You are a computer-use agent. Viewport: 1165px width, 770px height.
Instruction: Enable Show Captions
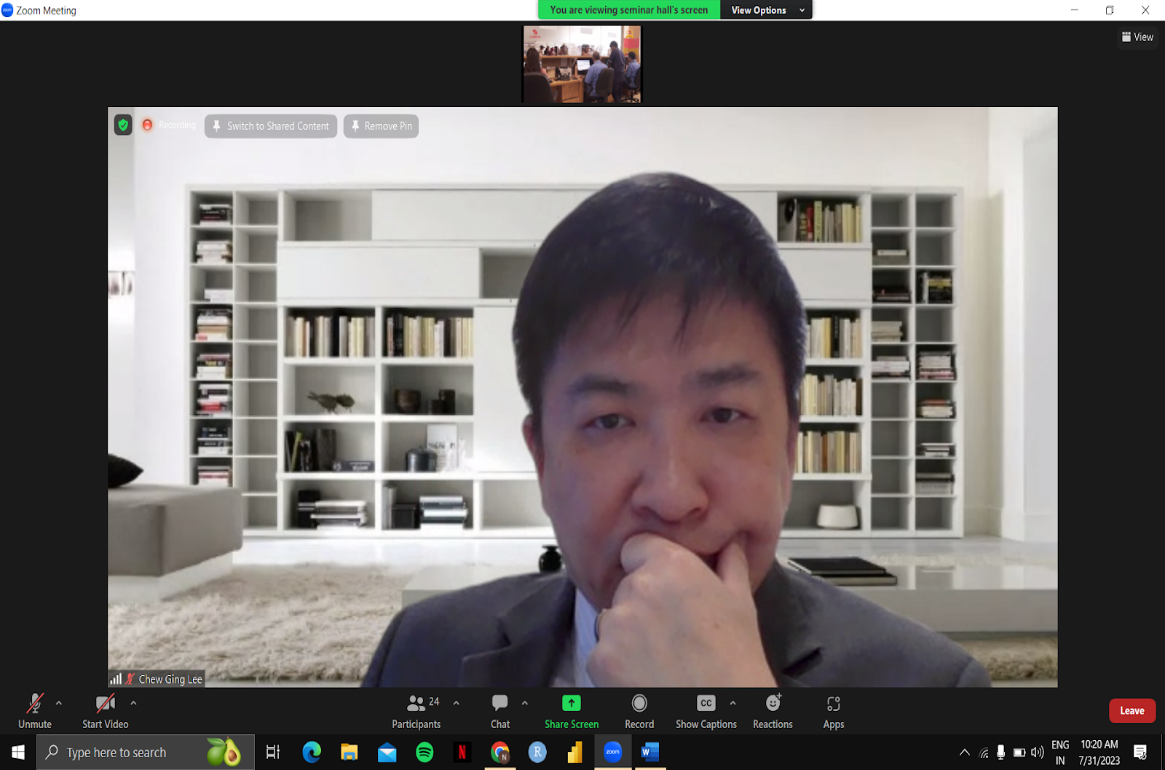click(x=705, y=703)
